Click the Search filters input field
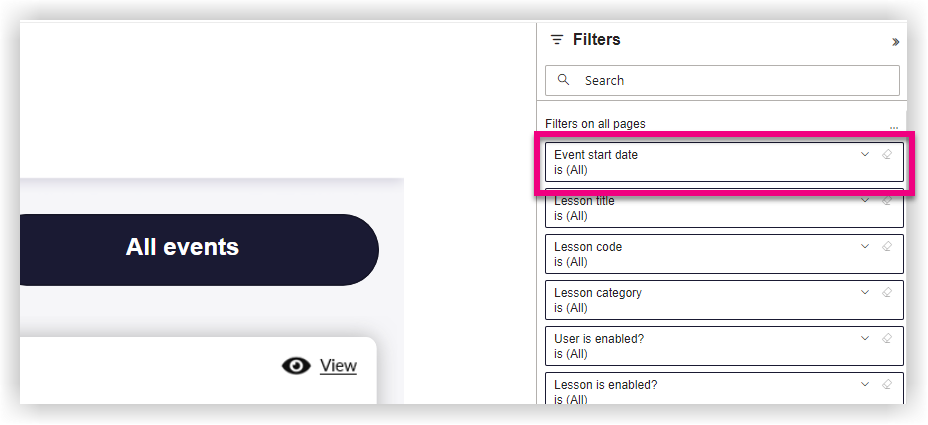 [x=722, y=80]
